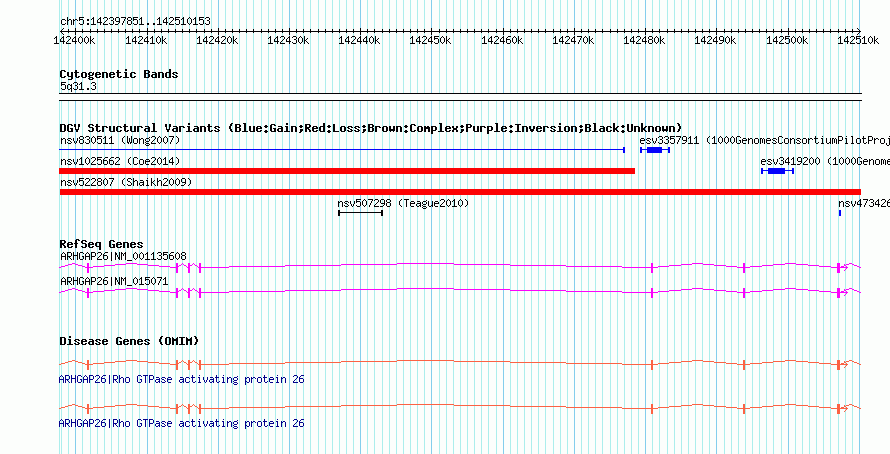Click the 142500k ruler tick label
The image size is (890, 454).
click(x=787, y=40)
